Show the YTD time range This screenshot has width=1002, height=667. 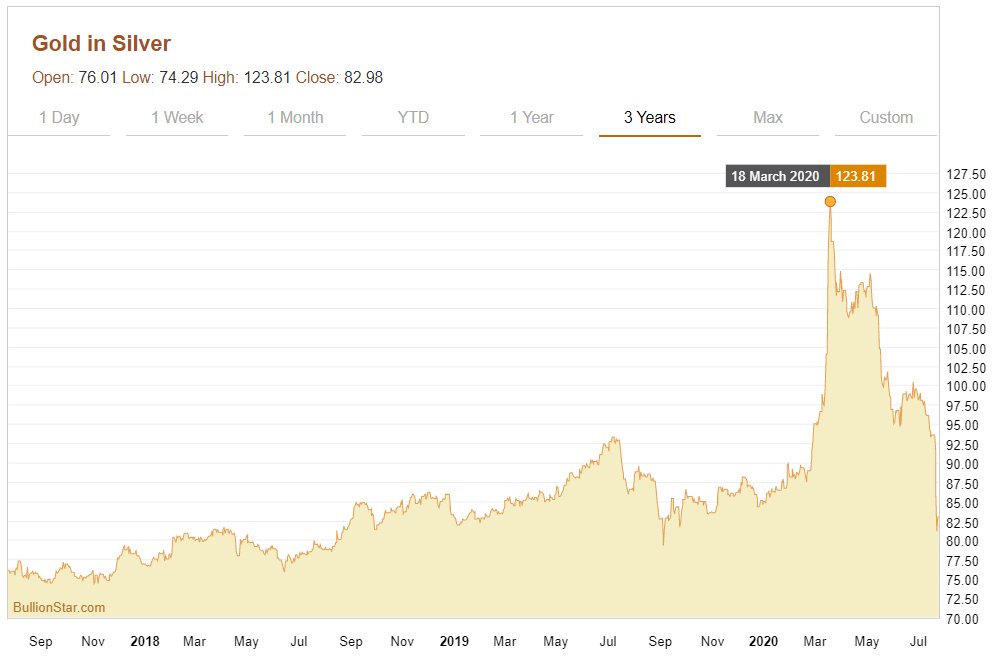[413, 118]
